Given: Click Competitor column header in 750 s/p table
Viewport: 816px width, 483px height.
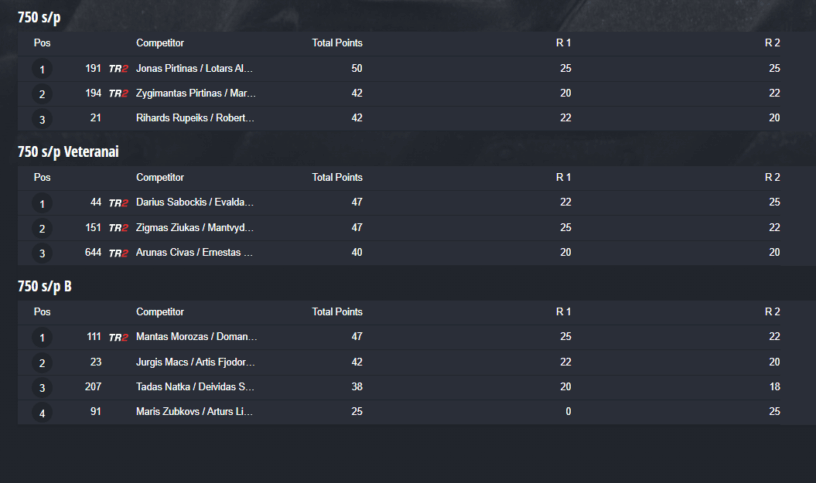Looking at the screenshot, I should point(160,43).
